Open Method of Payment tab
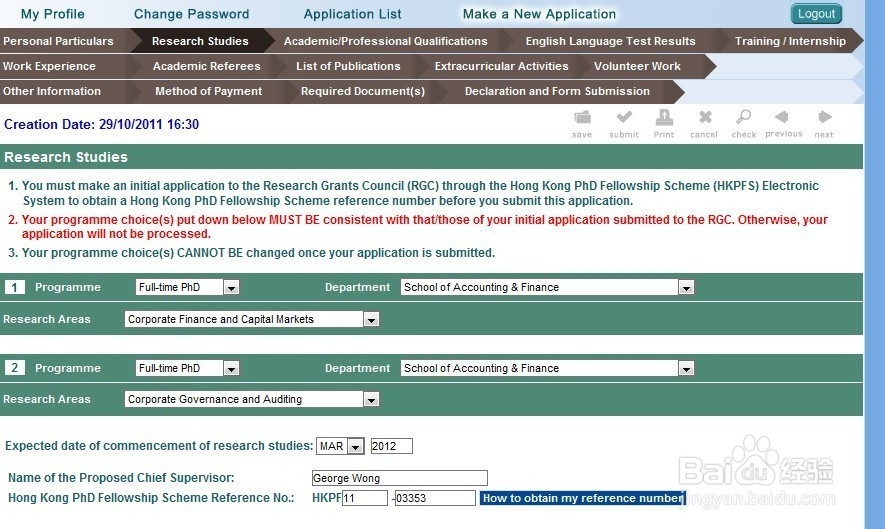 click(208, 91)
